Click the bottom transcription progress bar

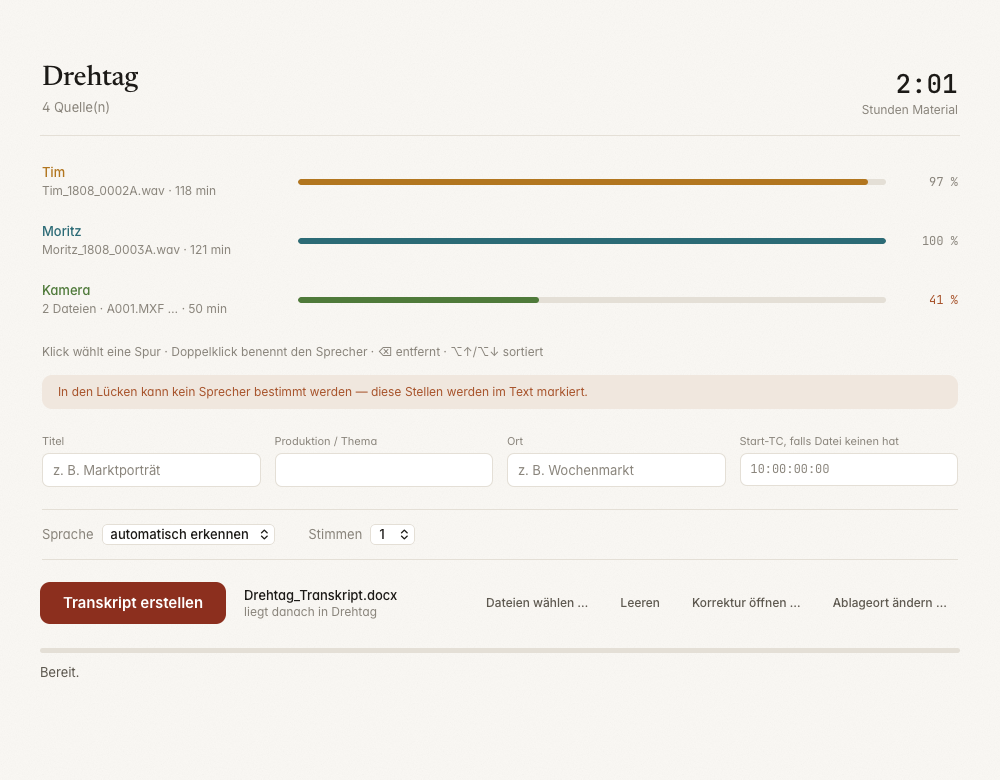[500, 651]
